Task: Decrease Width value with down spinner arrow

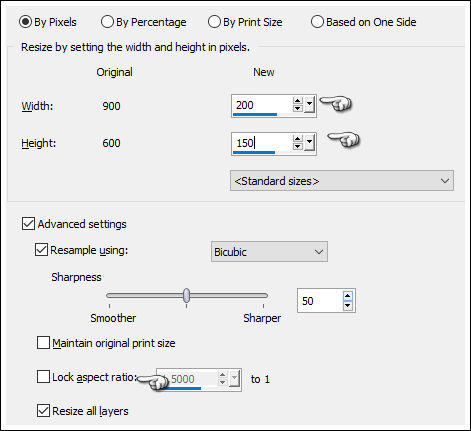Action: (x=297, y=108)
